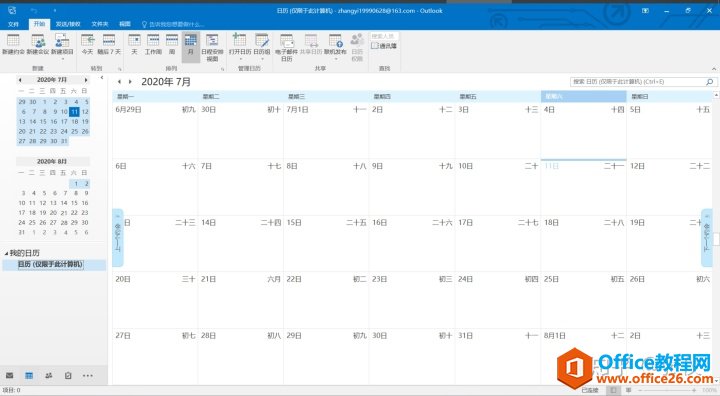Image resolution: width=720 pixels, height=396 pixels.
Task: Jump to Today (今天) in calendar
Action: 87,44
